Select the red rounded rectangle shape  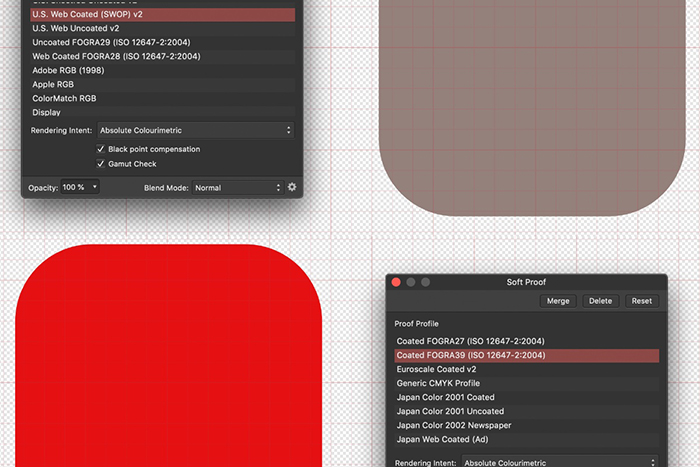click(160, 360)
